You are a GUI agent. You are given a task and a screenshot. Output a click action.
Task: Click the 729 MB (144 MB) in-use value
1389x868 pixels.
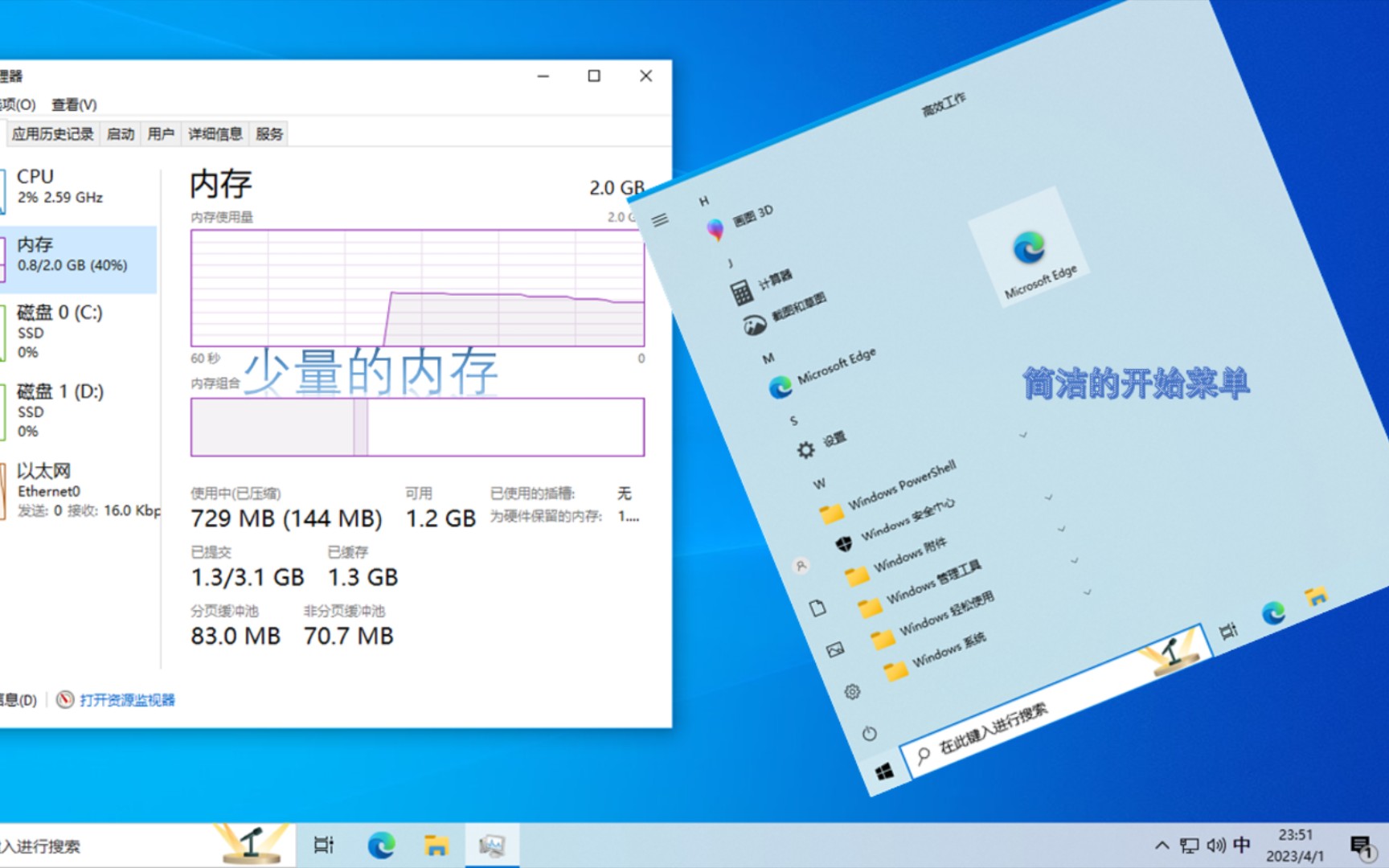coord(286,518)
